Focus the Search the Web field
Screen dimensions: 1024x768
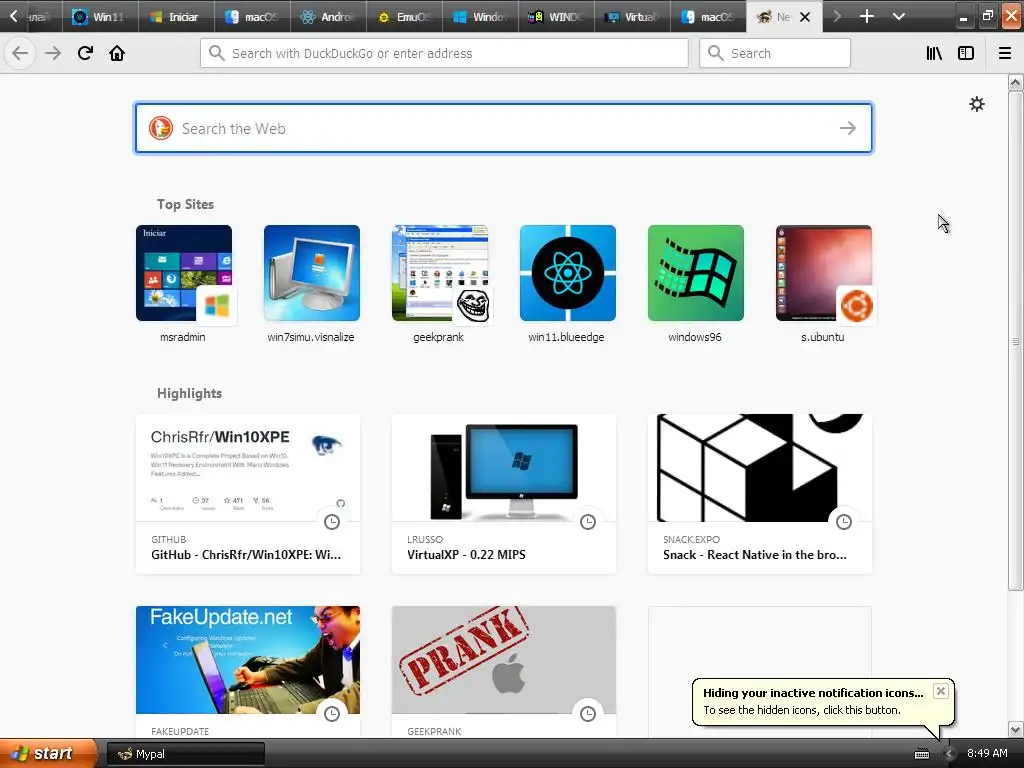(x=504, y=128)
